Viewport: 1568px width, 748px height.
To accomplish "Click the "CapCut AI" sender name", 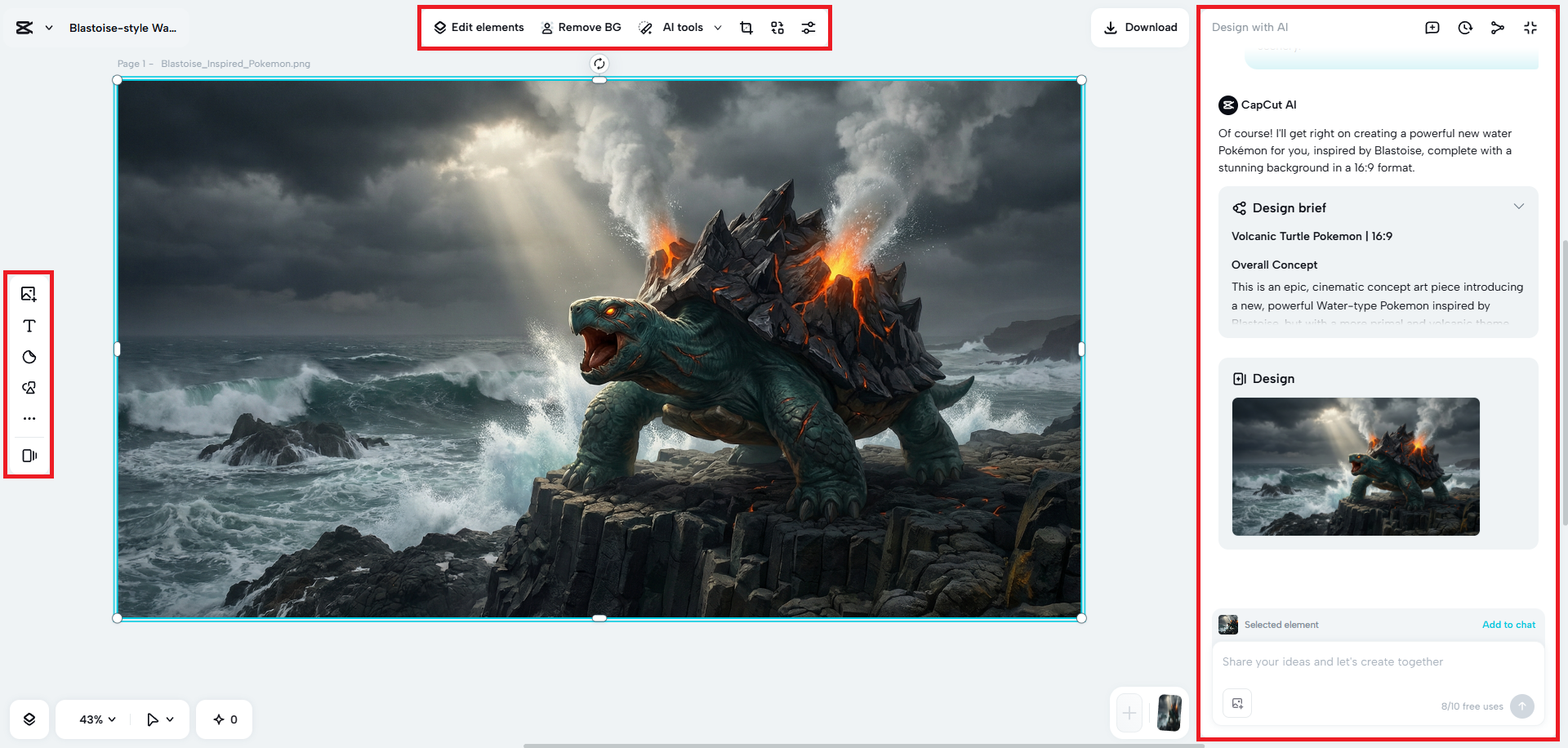I will click(x=1268, y=105).
